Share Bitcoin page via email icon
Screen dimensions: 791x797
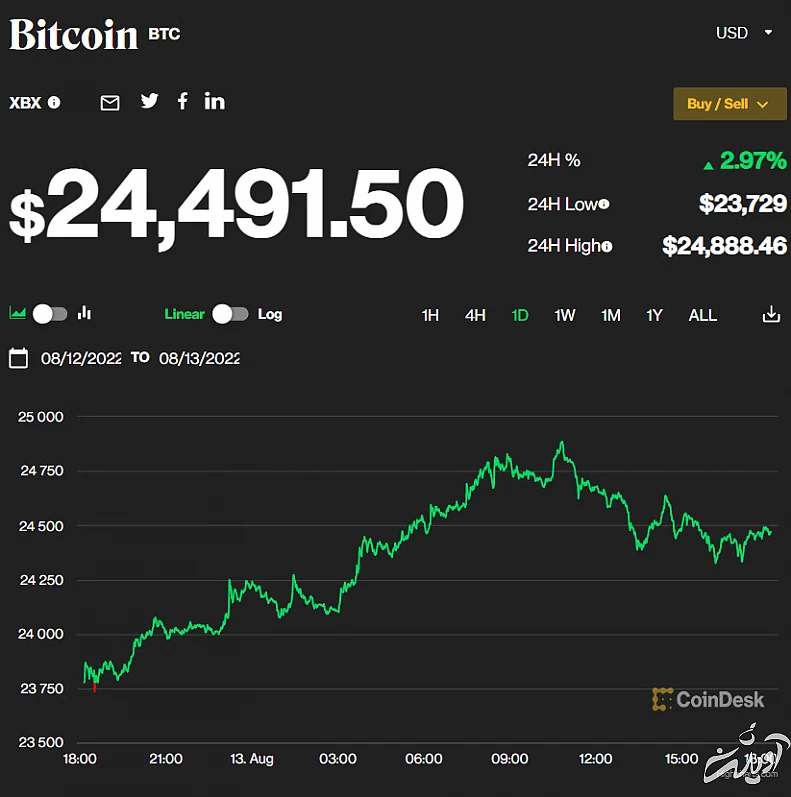(110, 102)
